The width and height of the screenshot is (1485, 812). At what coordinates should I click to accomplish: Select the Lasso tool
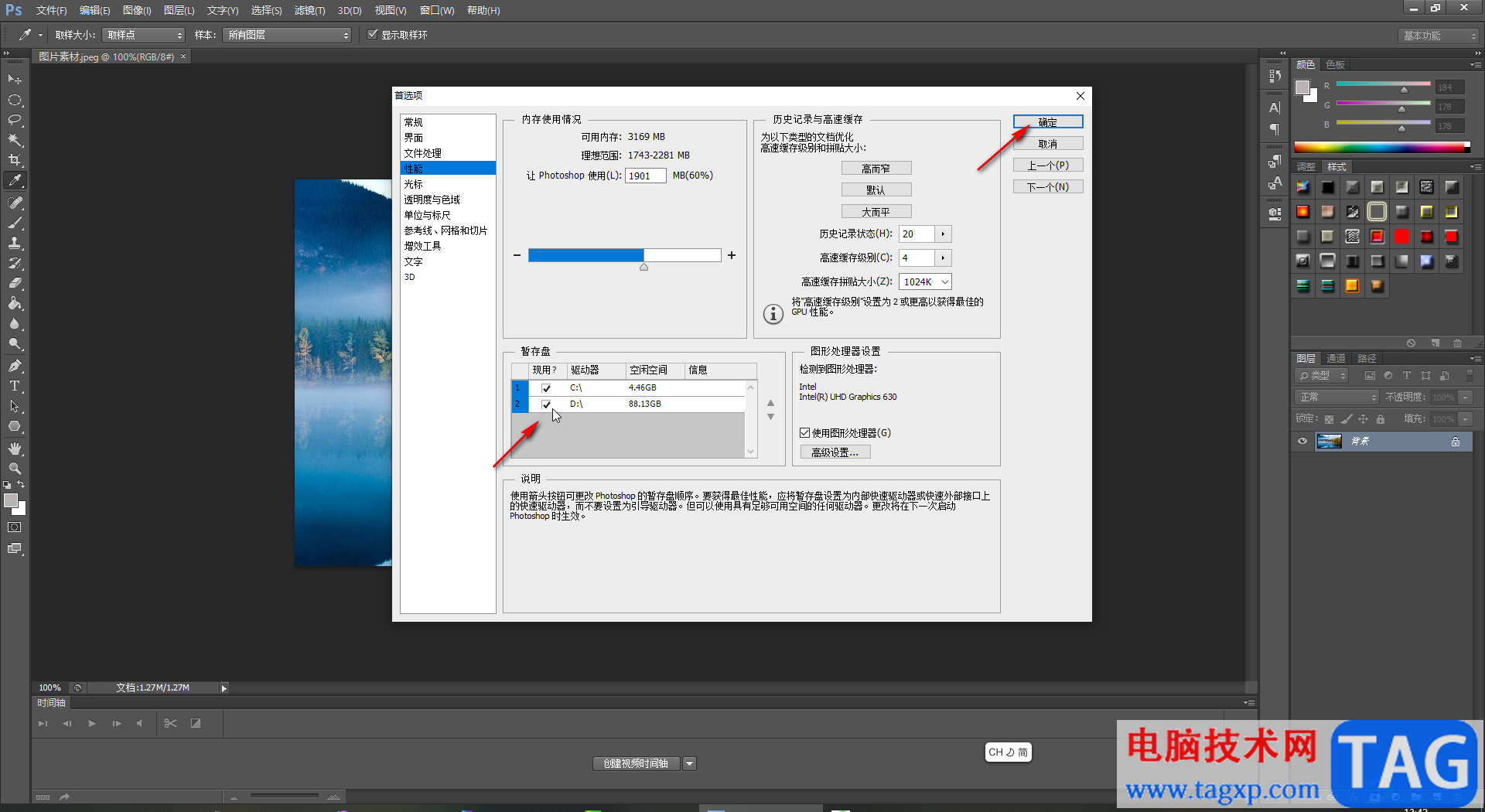(15, 120)
